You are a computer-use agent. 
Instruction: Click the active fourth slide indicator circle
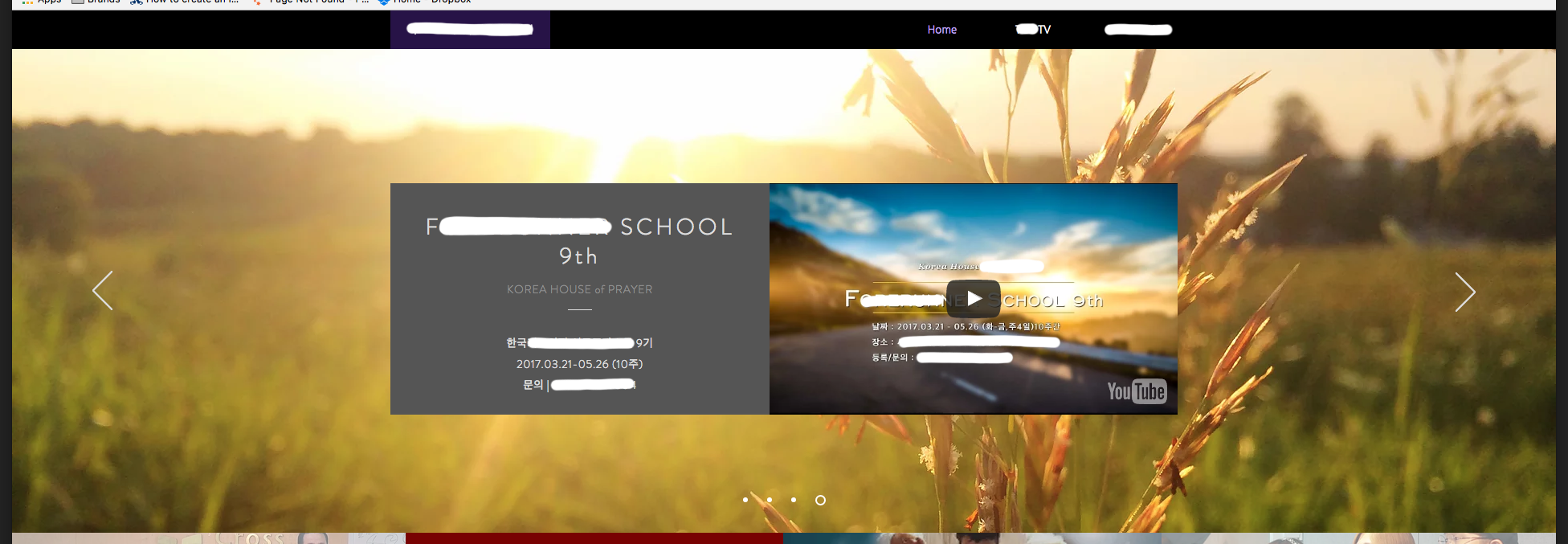coord(820,500)
